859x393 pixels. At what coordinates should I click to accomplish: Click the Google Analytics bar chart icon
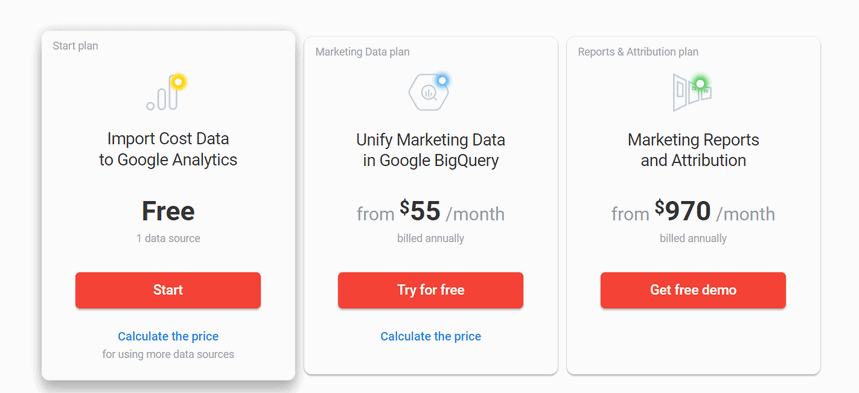tap(163, 94)
